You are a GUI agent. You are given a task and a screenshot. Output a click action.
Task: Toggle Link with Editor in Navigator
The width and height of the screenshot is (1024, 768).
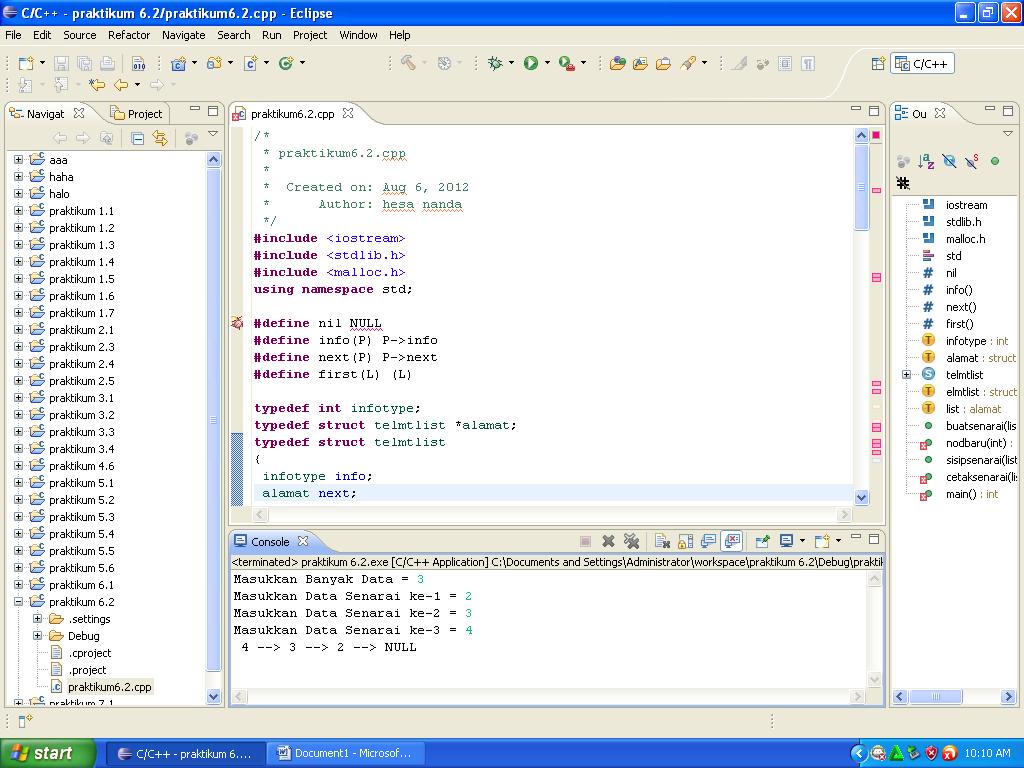pyautogui.click(x=160, y=138)
